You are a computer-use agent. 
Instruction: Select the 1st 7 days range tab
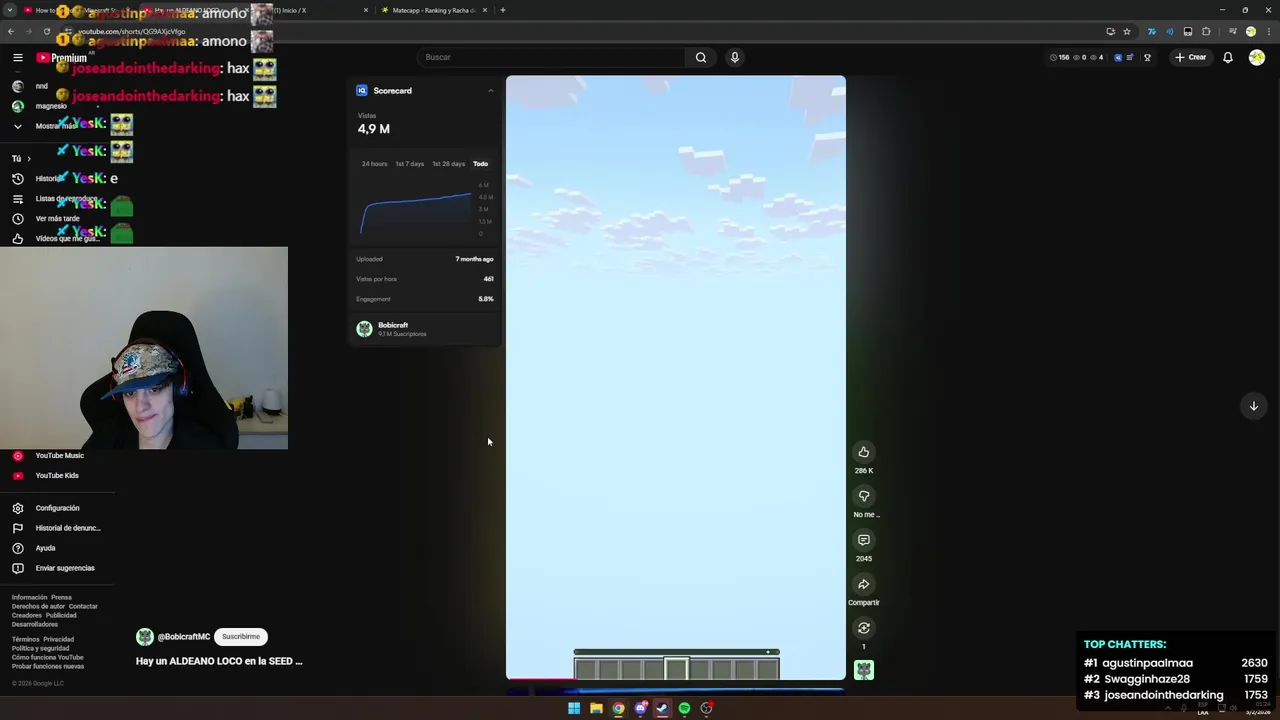coord(409,164)
